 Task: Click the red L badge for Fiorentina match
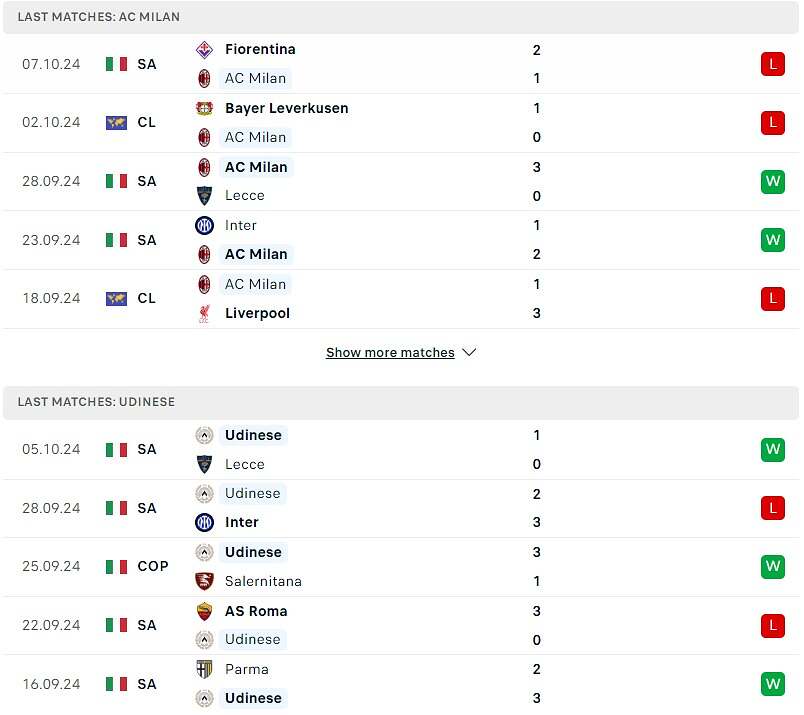click(773, 64)
